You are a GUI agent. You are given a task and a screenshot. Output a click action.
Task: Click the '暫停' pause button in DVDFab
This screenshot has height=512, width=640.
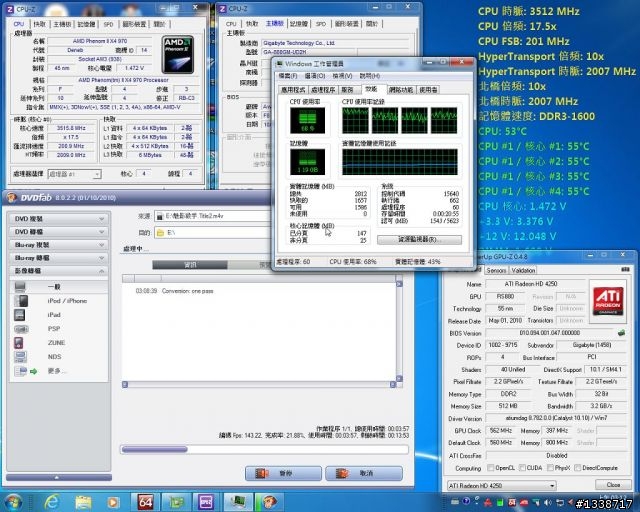coord(283,474)
